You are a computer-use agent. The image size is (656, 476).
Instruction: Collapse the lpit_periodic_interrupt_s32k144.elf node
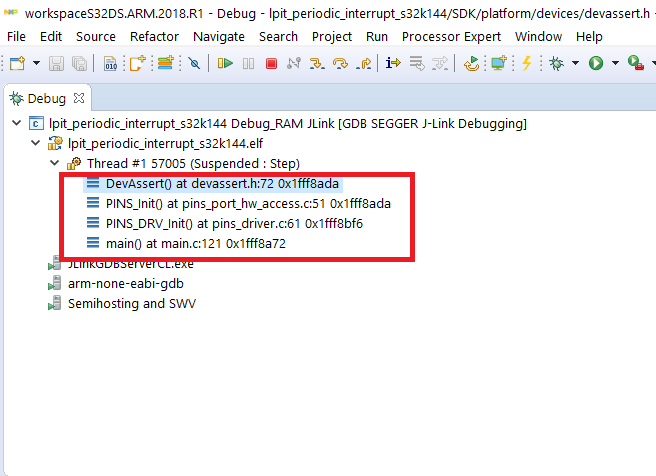(36, 143)
